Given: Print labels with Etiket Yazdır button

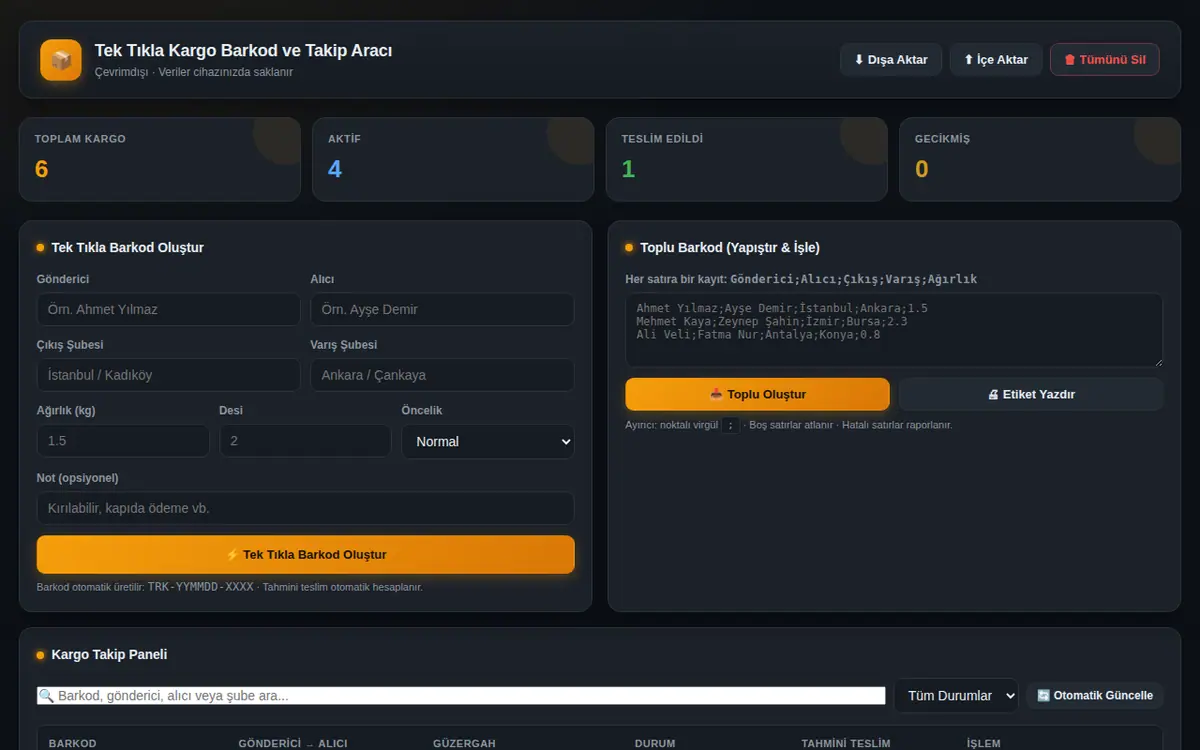Looking at the screenshot, I should coord(1031,394).
